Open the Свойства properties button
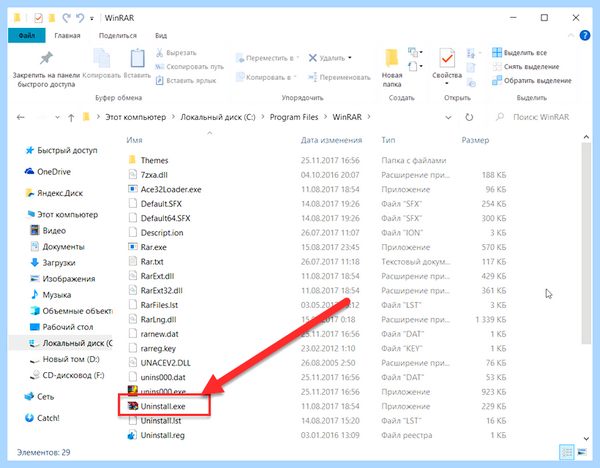600x468 pixels. [x=447, y=65]
